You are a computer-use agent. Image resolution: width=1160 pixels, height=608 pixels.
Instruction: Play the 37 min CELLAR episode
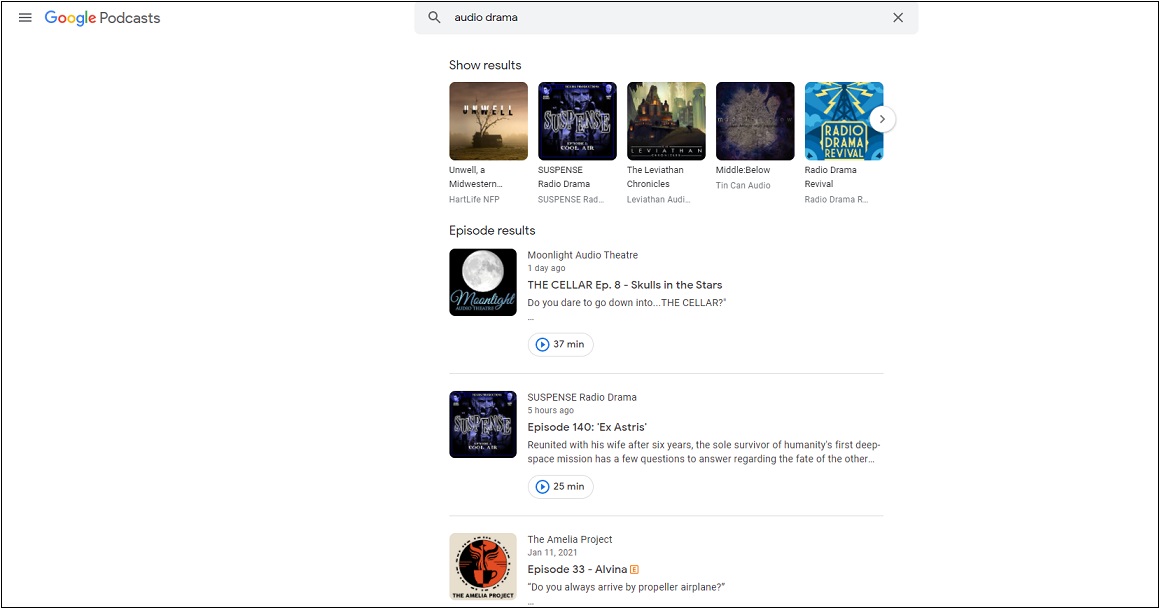[561, 345]
